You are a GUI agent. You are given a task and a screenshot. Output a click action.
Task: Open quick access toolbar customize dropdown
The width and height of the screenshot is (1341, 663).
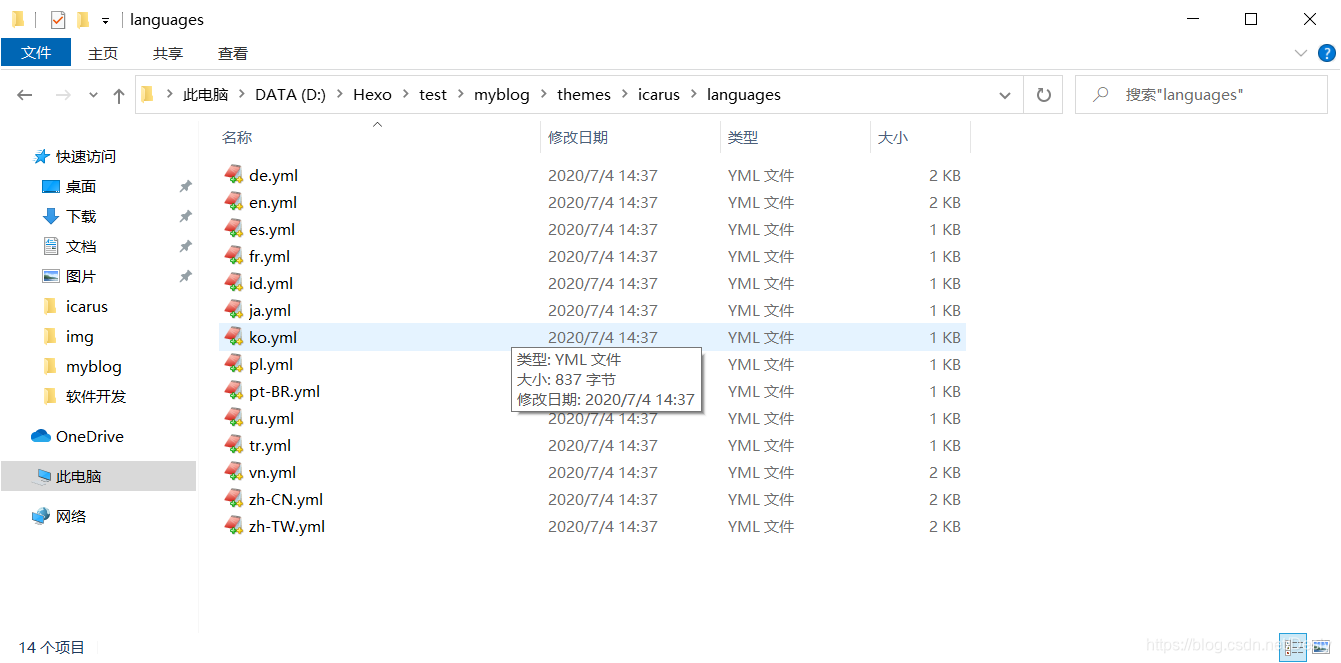tap(105, 20)
